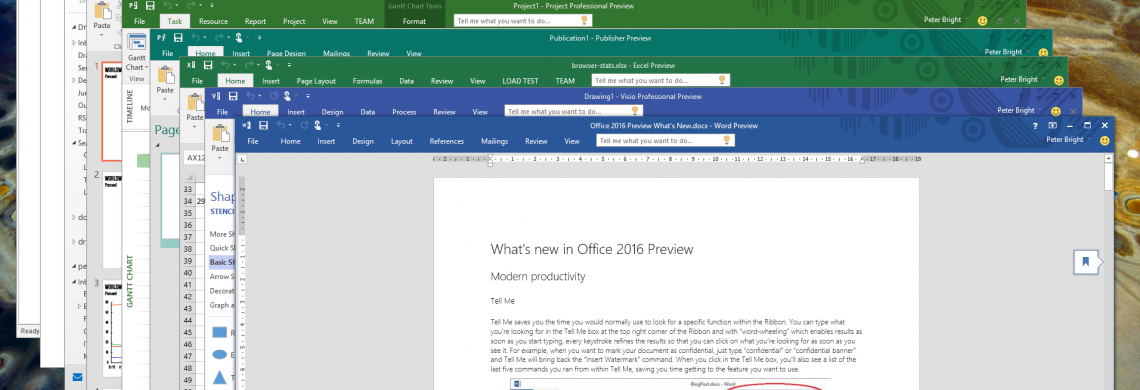Open Word's Customize Quick Access Toolbar arrow
Image resolution: width=1140 pixels, height=390 pixels.
point(337,126)
